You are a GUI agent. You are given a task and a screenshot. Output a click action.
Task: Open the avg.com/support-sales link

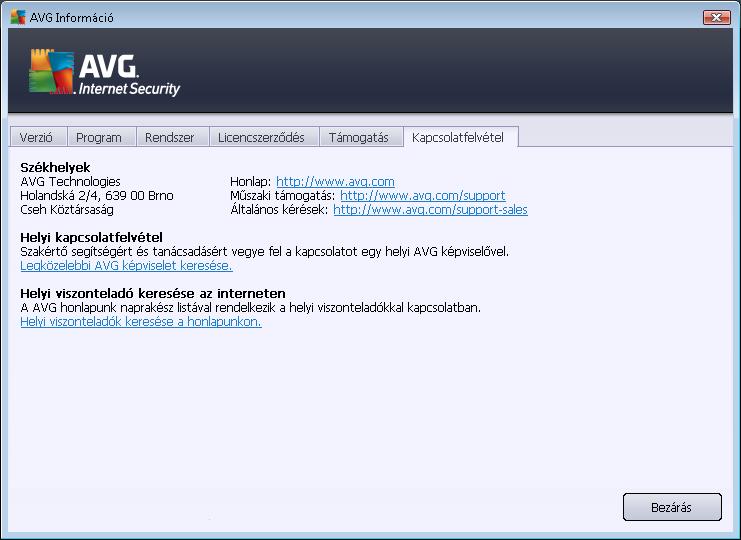point(430,210)
